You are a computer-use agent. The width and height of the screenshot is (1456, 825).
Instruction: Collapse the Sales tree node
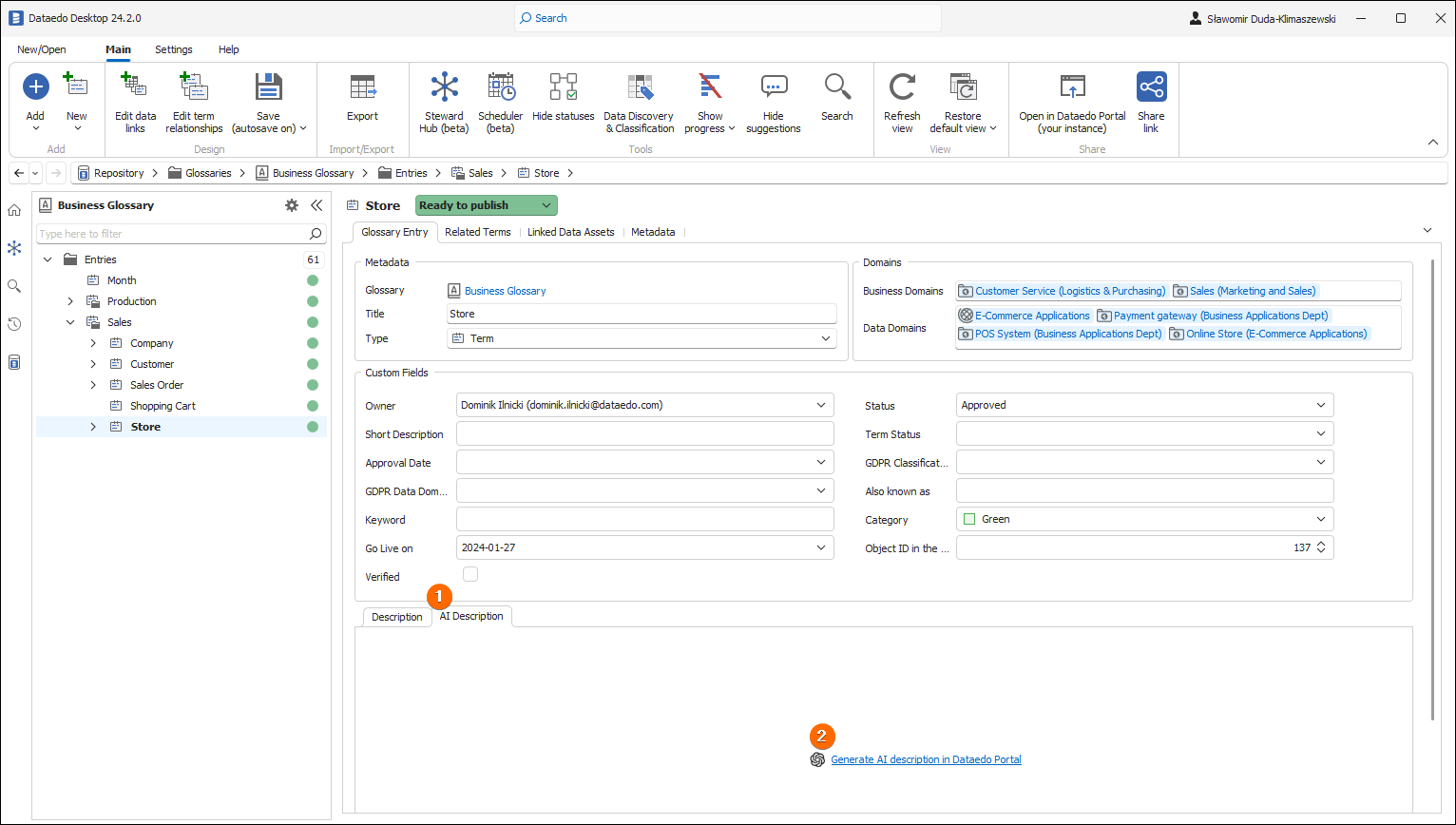(70, 322)
